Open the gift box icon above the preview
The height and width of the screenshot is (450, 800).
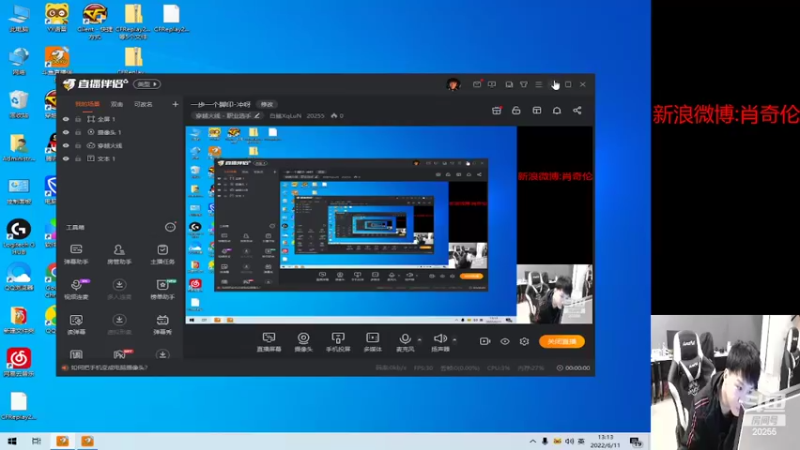[496, 110]
